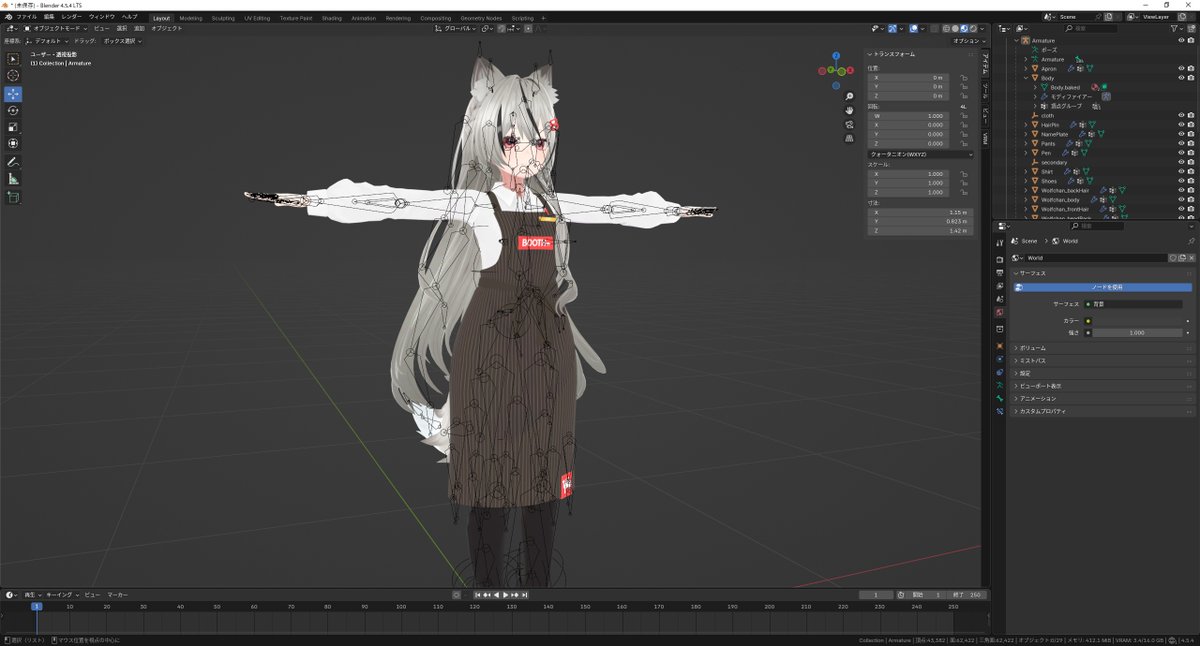Open the Tool properties tab
The image size is (1200, 646).
[1000, 244]
